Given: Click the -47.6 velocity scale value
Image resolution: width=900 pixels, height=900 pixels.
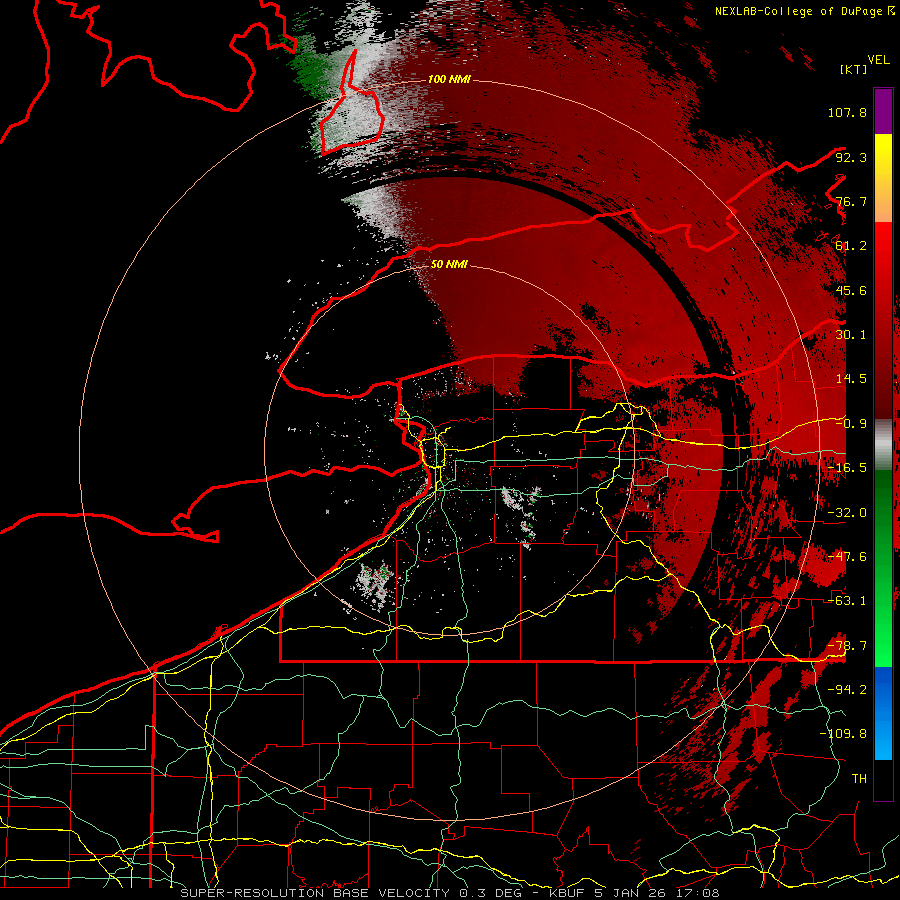Looking at the screenshot, I should 847,557.
